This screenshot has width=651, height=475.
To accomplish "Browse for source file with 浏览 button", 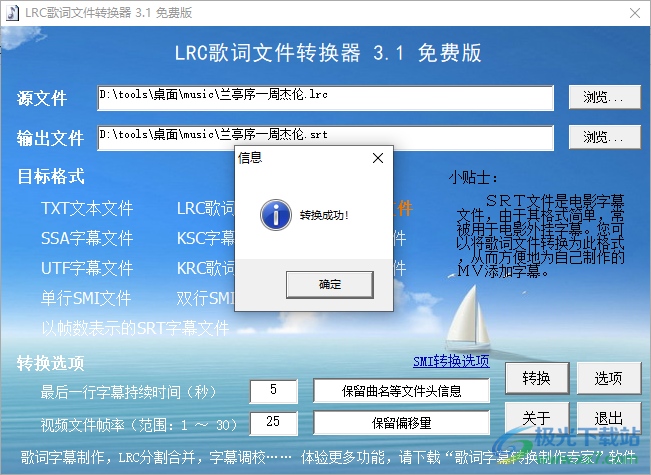I will [x=604, y=97].
